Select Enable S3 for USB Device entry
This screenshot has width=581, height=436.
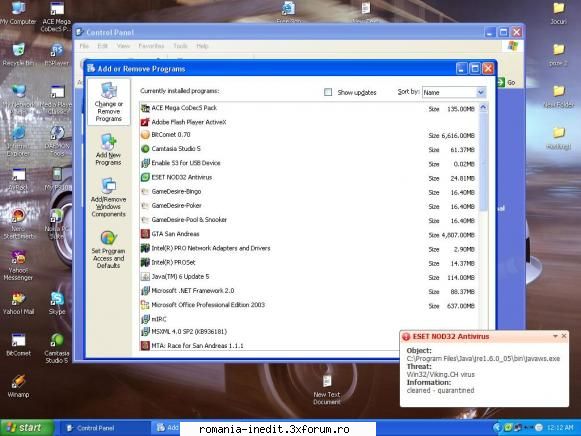[308, 163]
